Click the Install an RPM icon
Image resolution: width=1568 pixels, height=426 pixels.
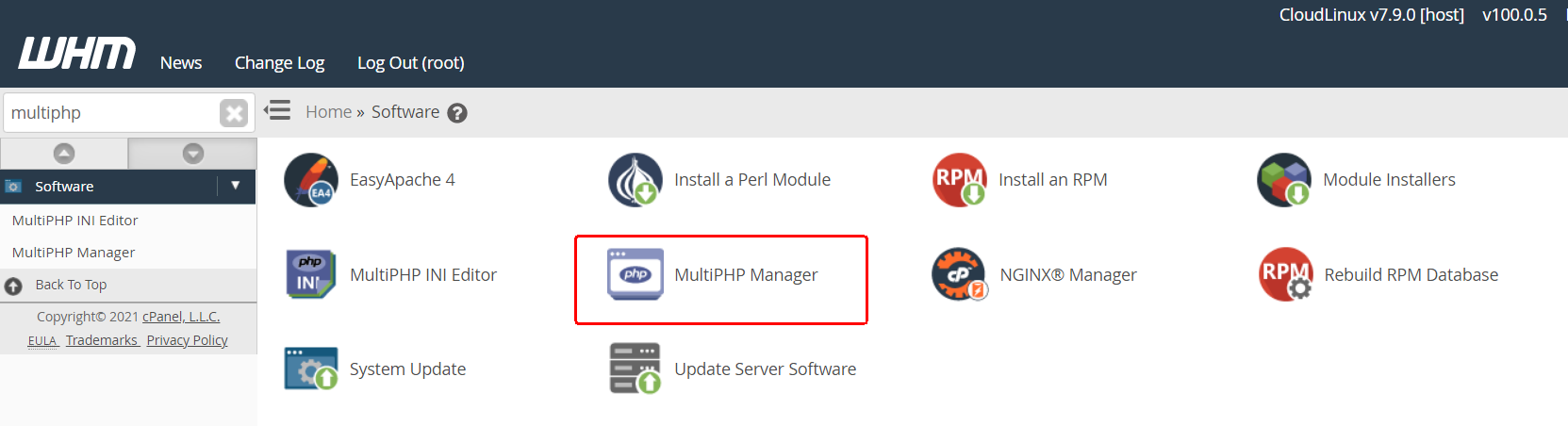[960, 180]
